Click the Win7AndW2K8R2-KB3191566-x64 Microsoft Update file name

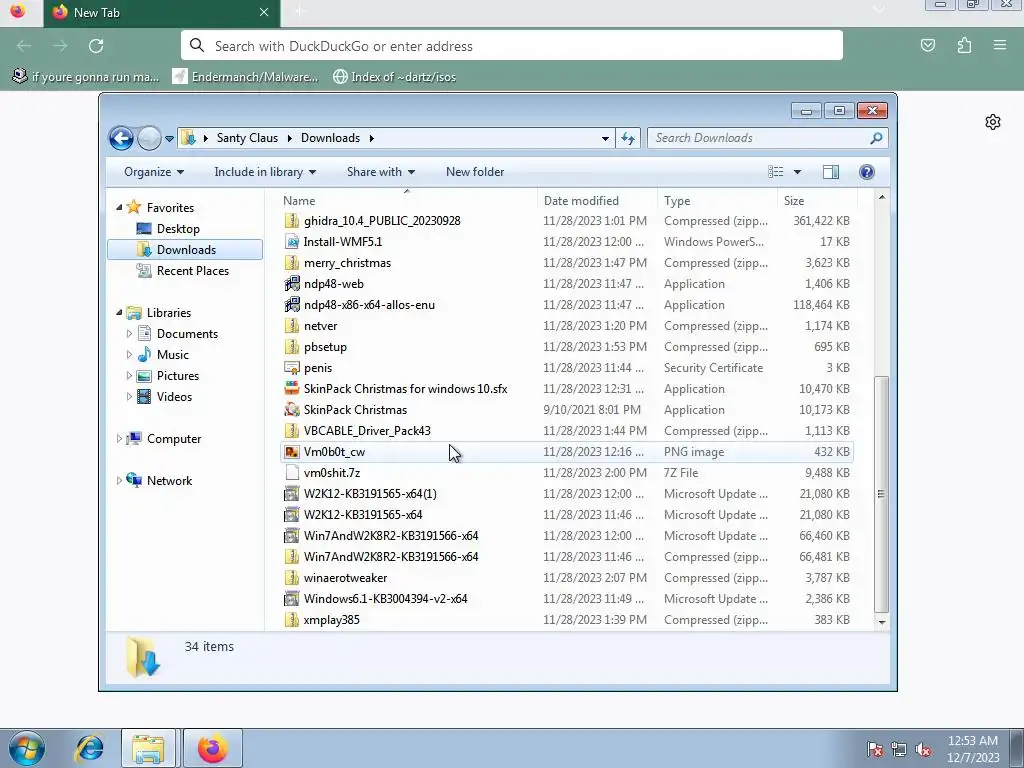(391, 536)
